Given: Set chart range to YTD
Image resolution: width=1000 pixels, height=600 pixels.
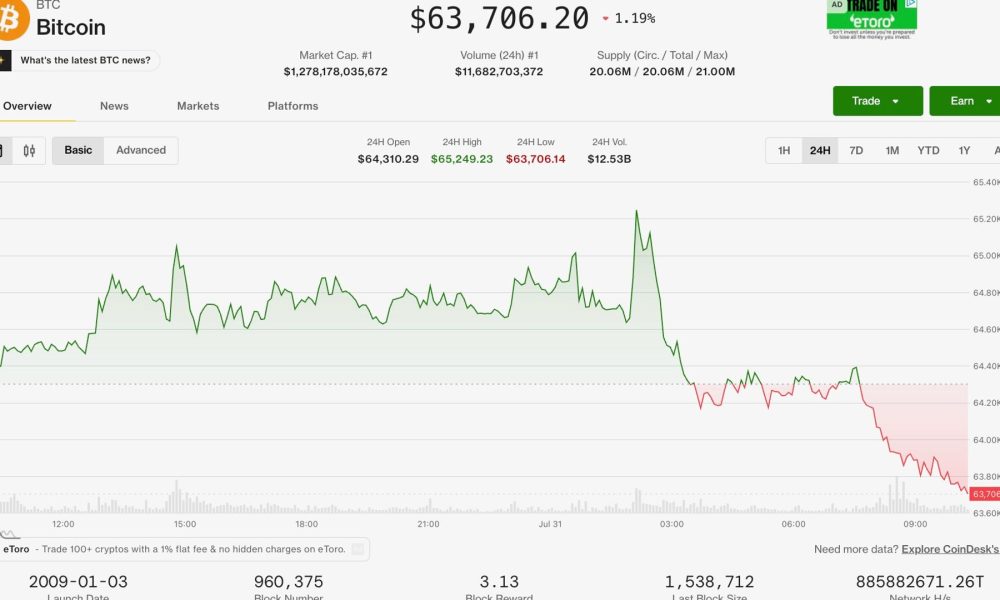Looking at the screenshot, I should coord(928,150).
